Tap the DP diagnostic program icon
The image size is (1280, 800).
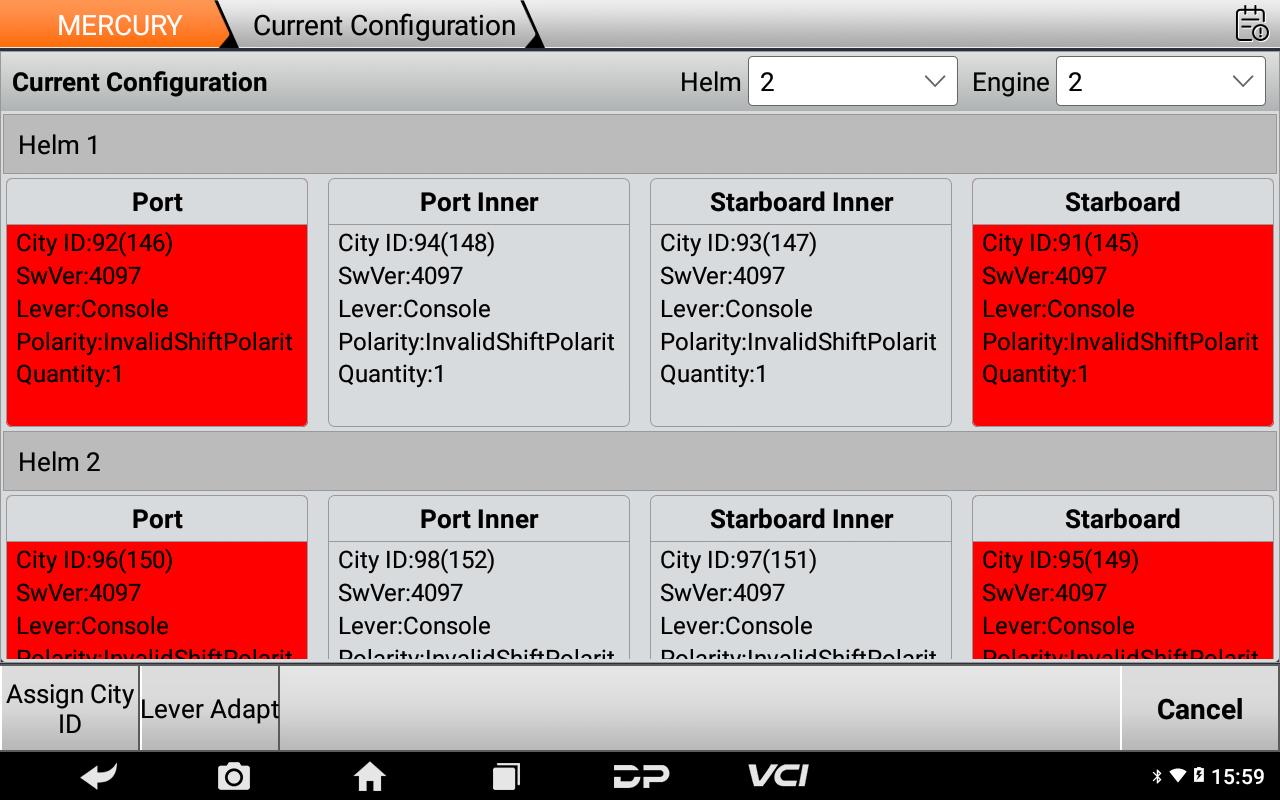pyautogui.click(x=641, y=776)
